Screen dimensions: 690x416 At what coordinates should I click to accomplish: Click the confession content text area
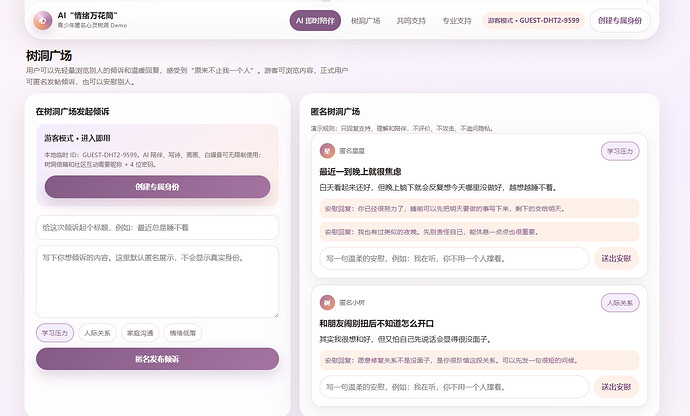coord(158,282)
